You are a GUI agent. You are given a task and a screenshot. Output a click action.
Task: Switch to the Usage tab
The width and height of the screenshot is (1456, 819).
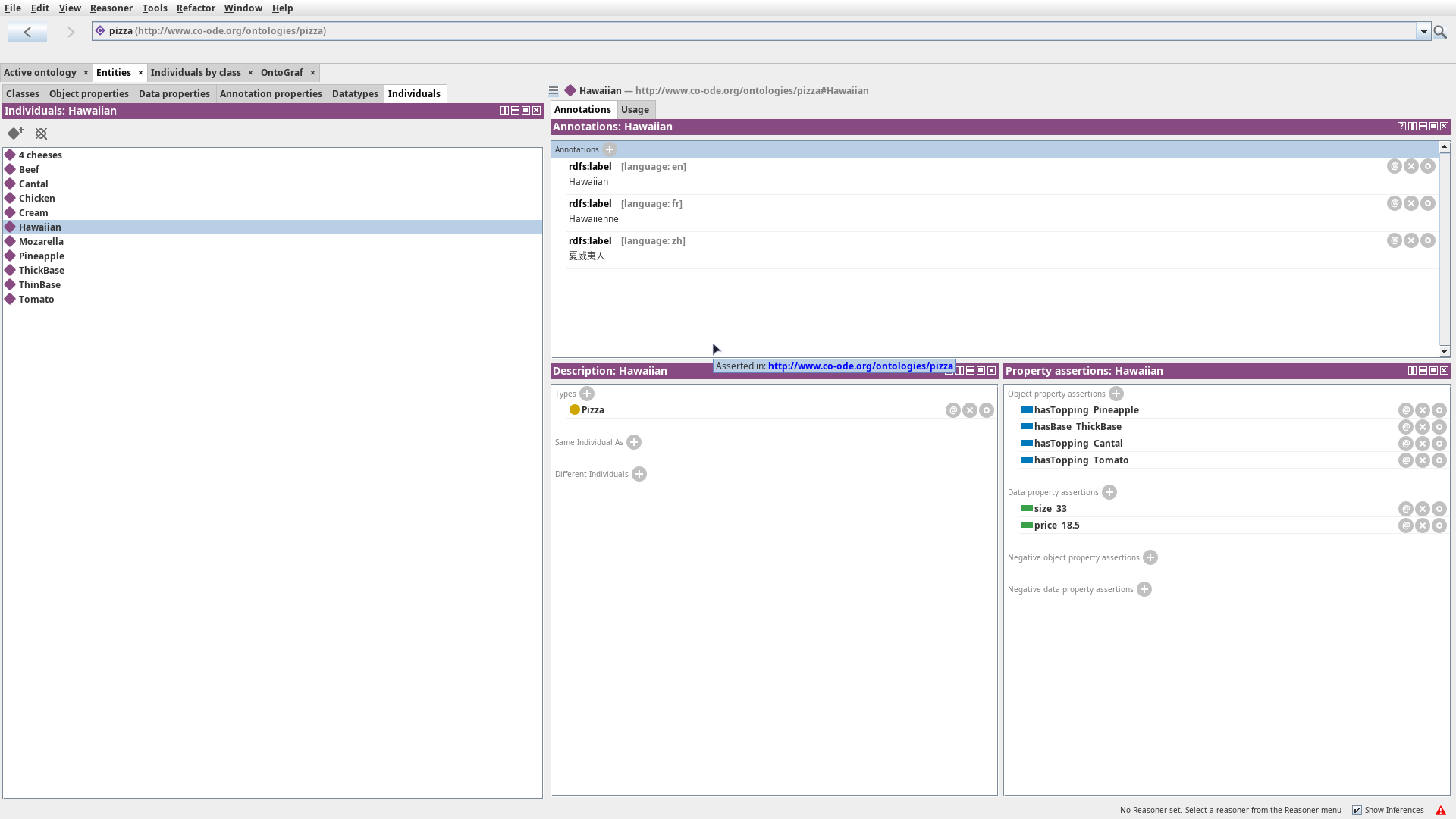[635, 110]
